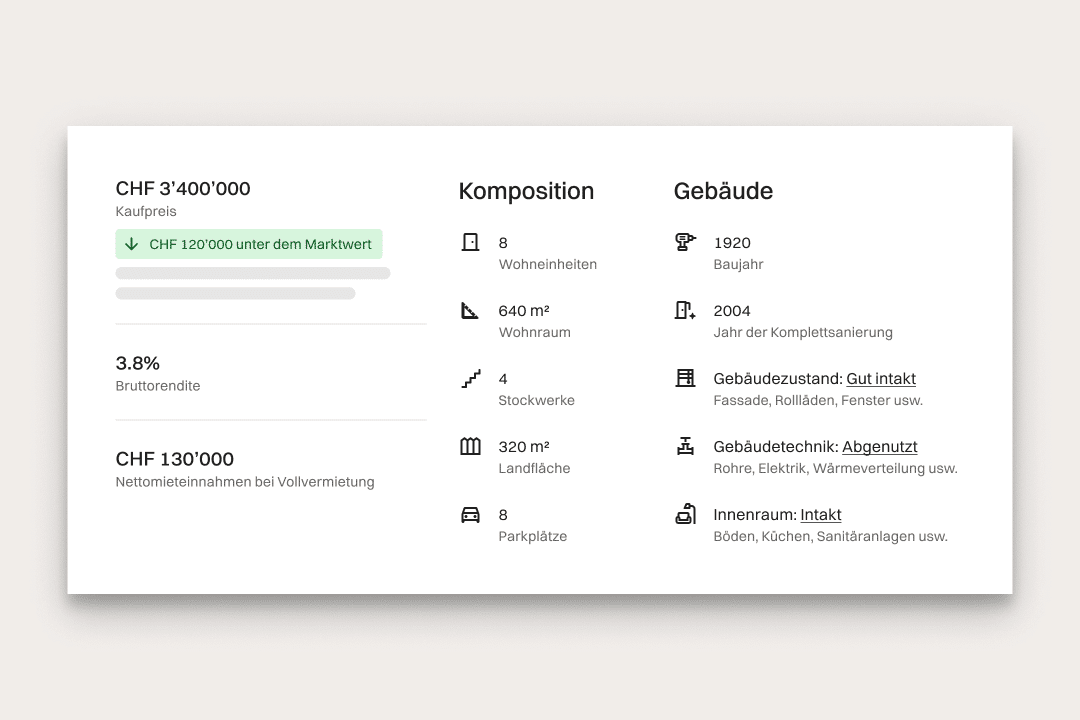Screen dimensions: 1080x720
Task: Click the set-square icon beside Wohnraum
Action: pyautogui.click(x=470, y=310)
